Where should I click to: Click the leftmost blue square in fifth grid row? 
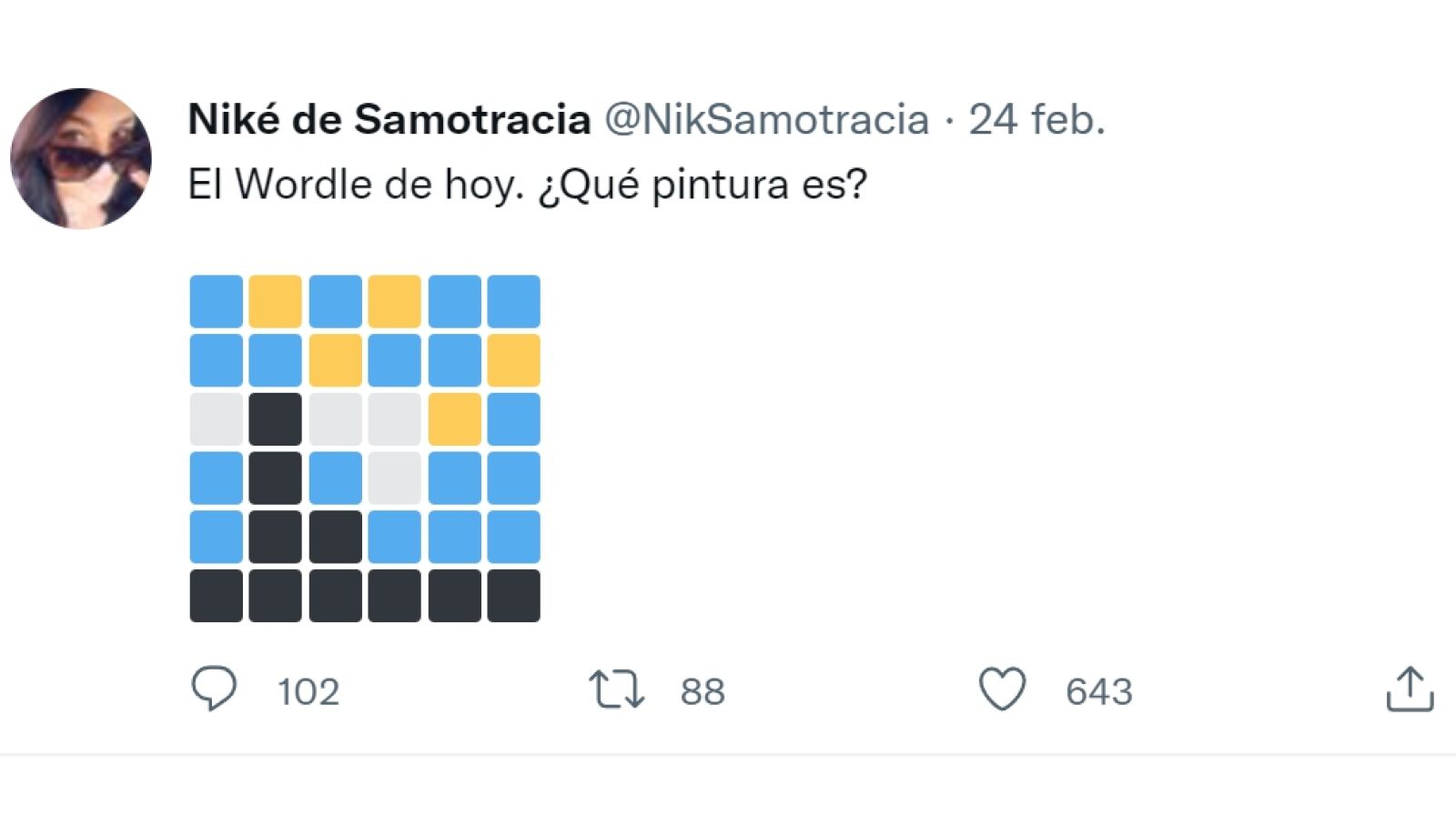[216, 537]
